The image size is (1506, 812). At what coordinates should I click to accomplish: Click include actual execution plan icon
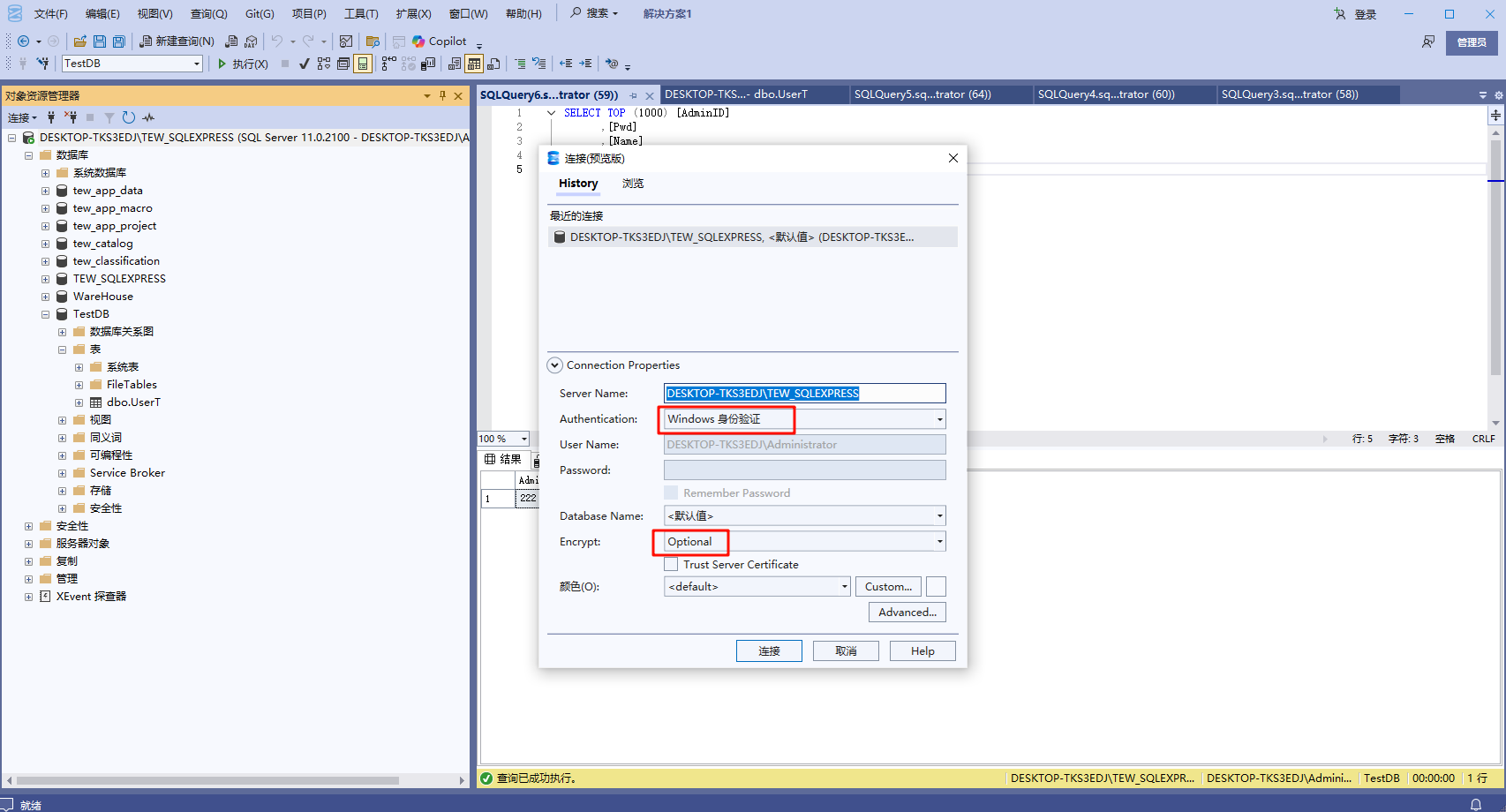pos(388,64)
